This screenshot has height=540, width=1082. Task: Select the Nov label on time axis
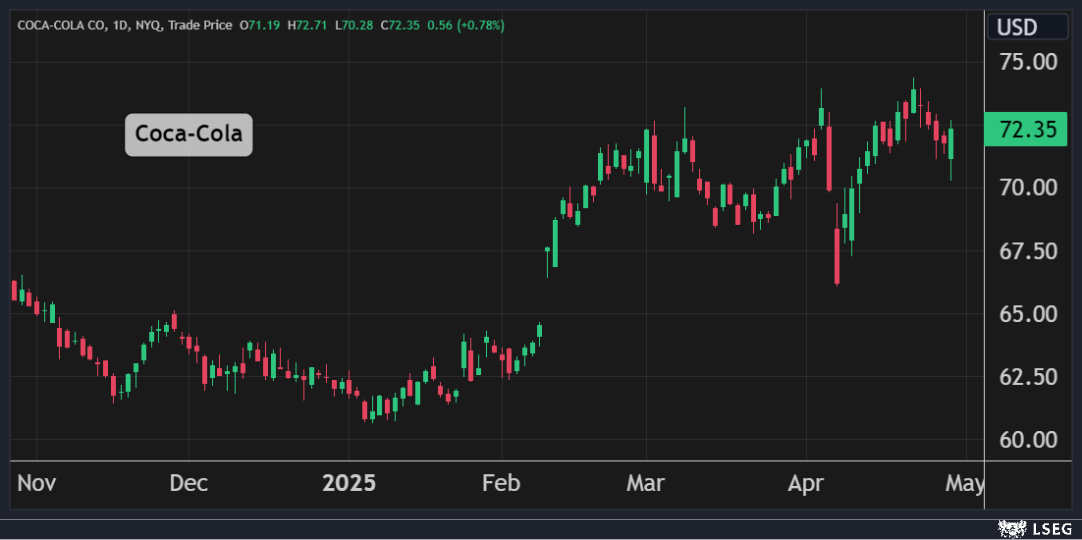[x=37, y=484]
